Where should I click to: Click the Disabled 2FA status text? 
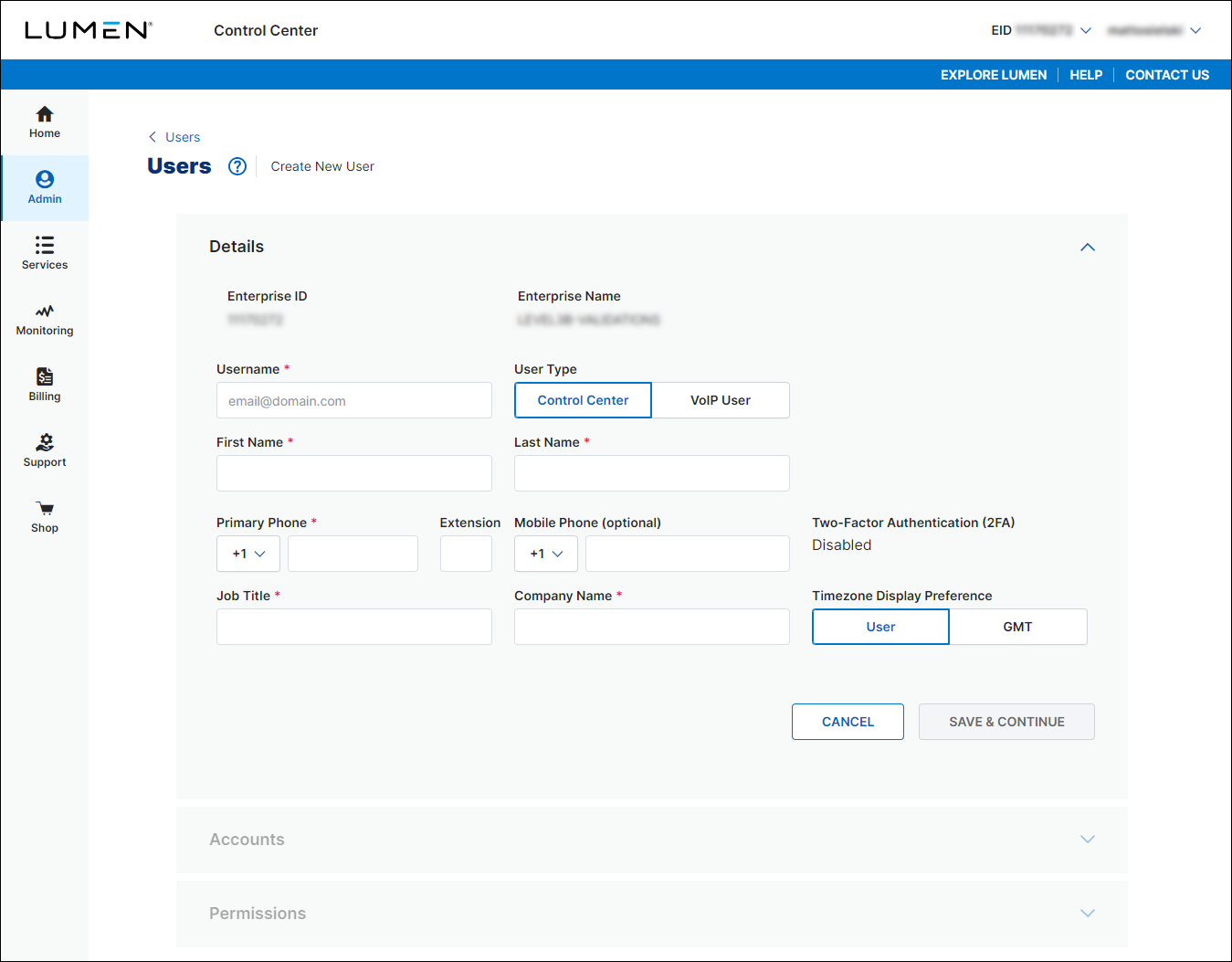(x=842, y=545)
